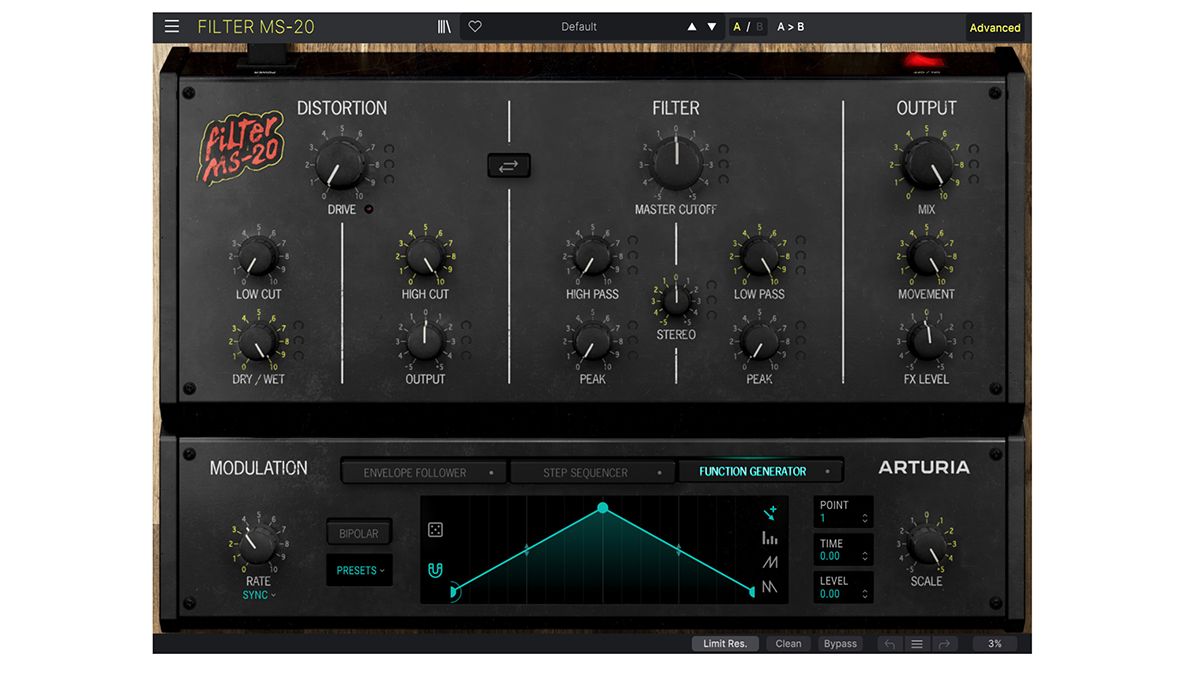Load next preset with down arrow

coord(712,27)
